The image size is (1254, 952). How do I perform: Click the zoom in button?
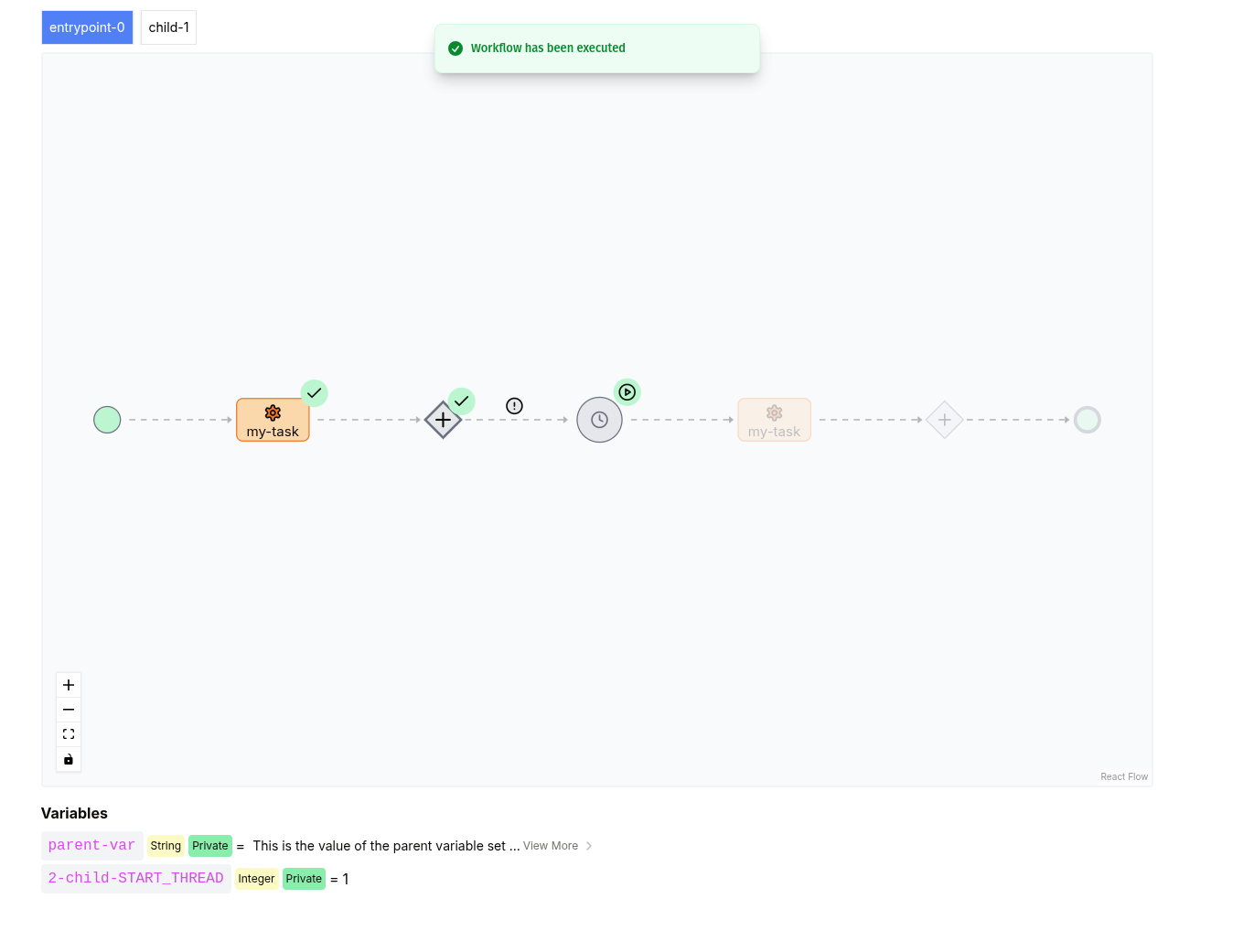point(68,684)
